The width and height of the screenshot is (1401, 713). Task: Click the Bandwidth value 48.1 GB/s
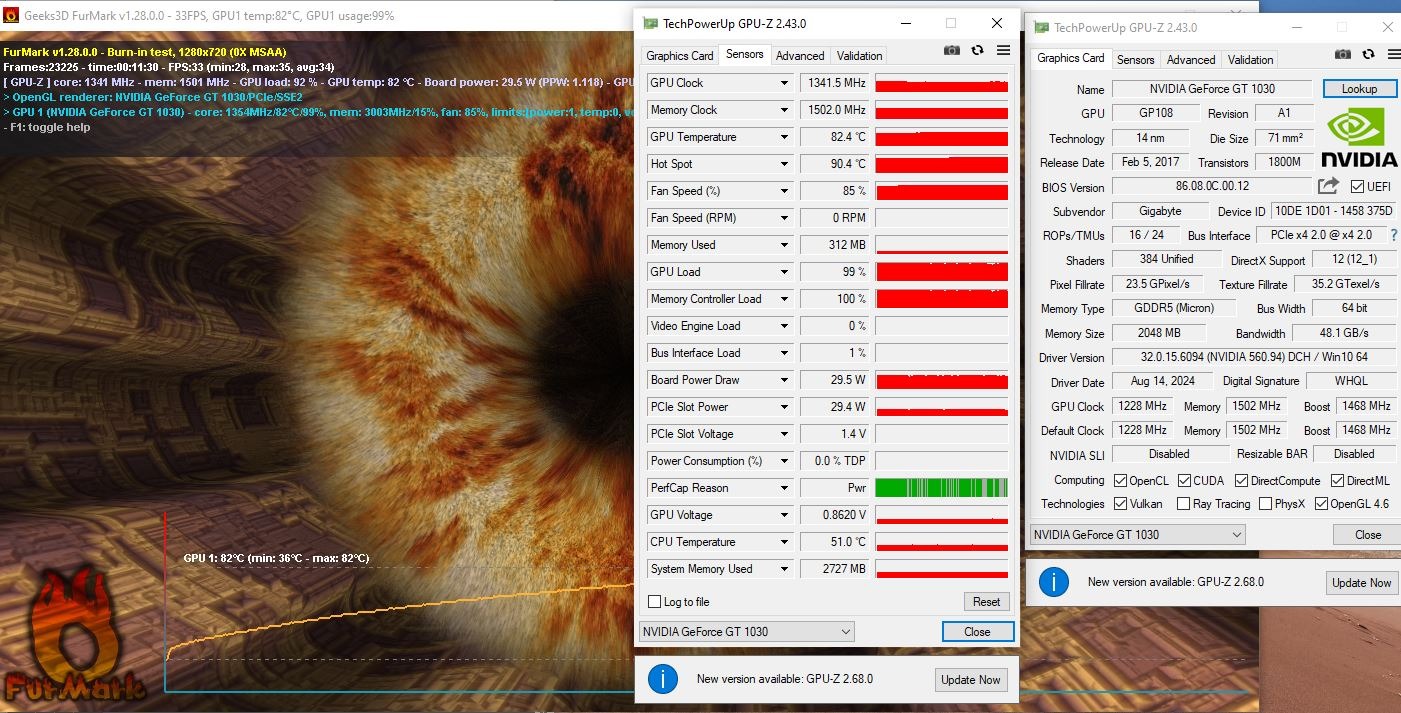tap(1344, 333)
